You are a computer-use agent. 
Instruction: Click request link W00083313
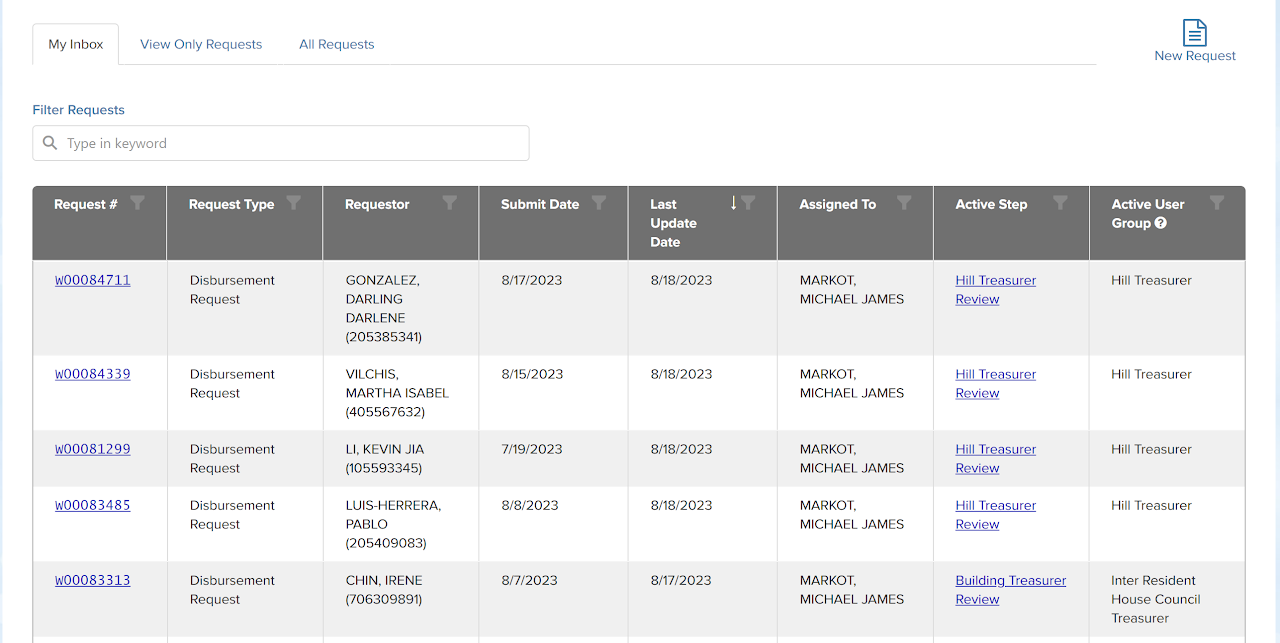point(92,580)
